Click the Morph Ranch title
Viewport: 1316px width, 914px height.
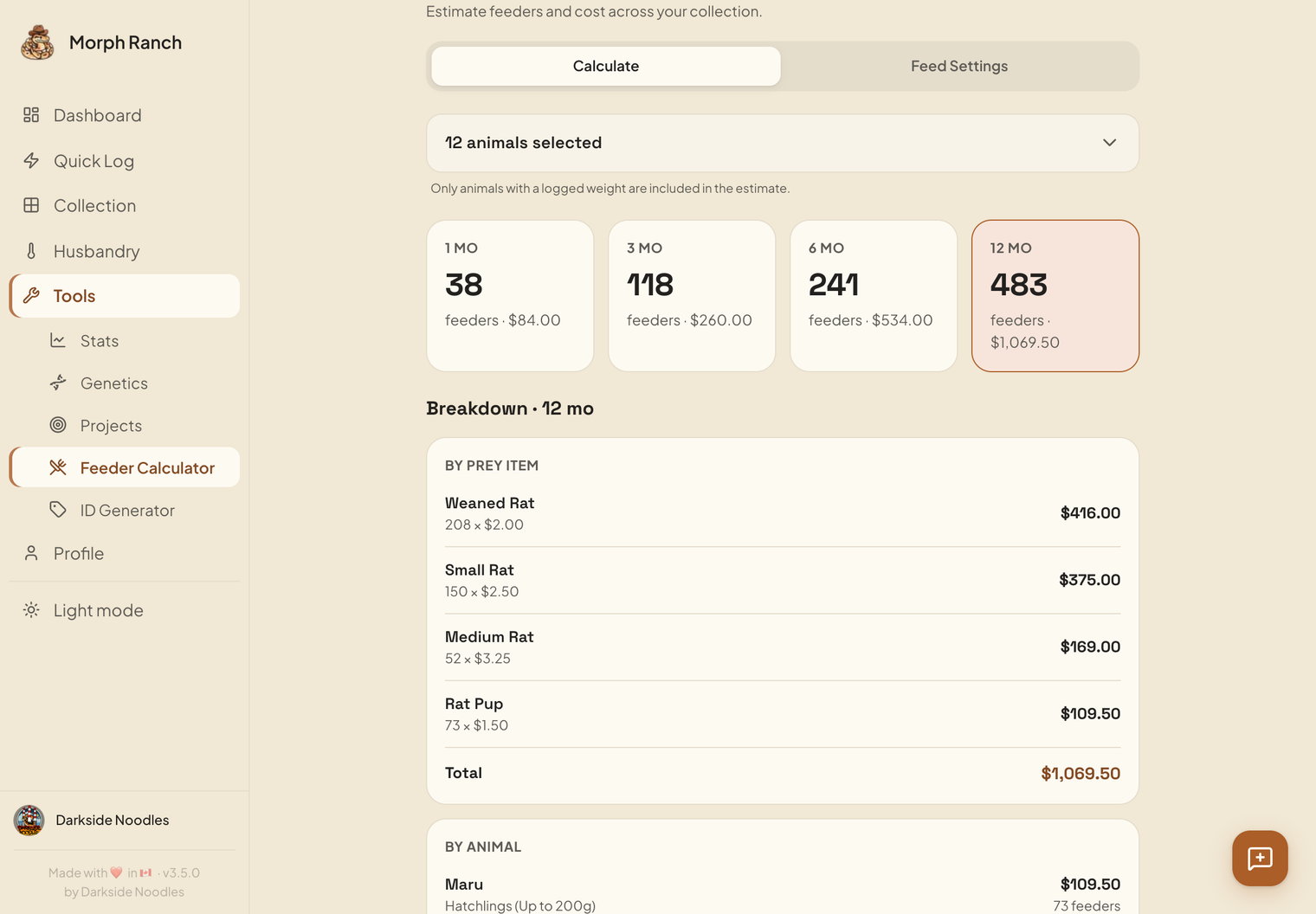tap(126, 42)
